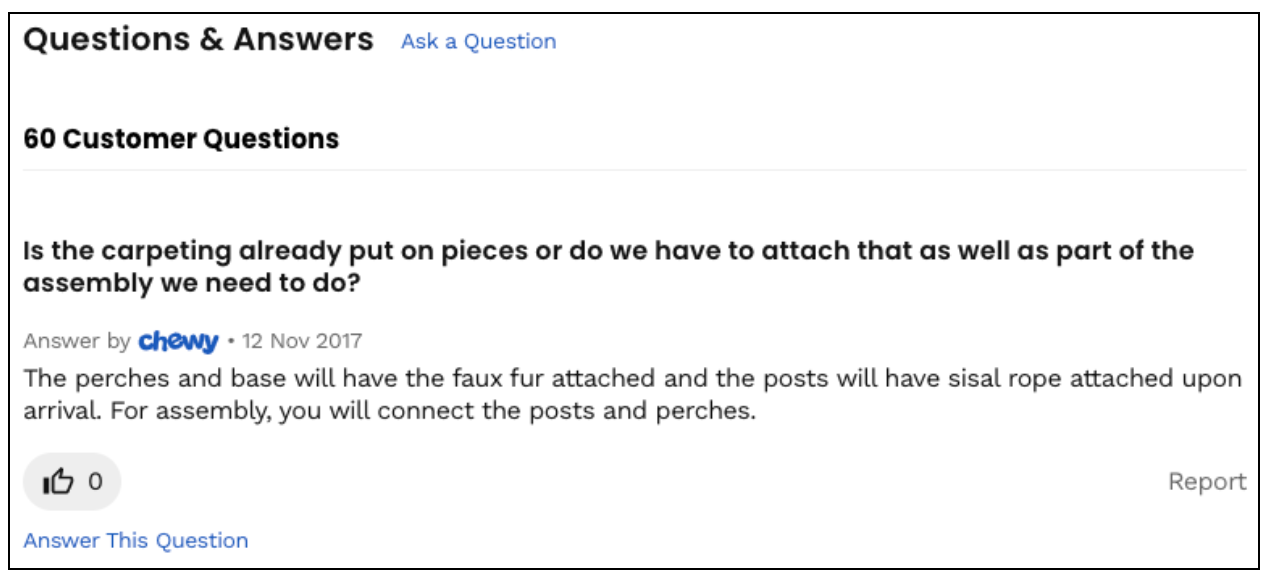Click the thumbs-up icon on the answer
The width and height of the screenshot is (1272, 580).
click(x=58, y=482)
